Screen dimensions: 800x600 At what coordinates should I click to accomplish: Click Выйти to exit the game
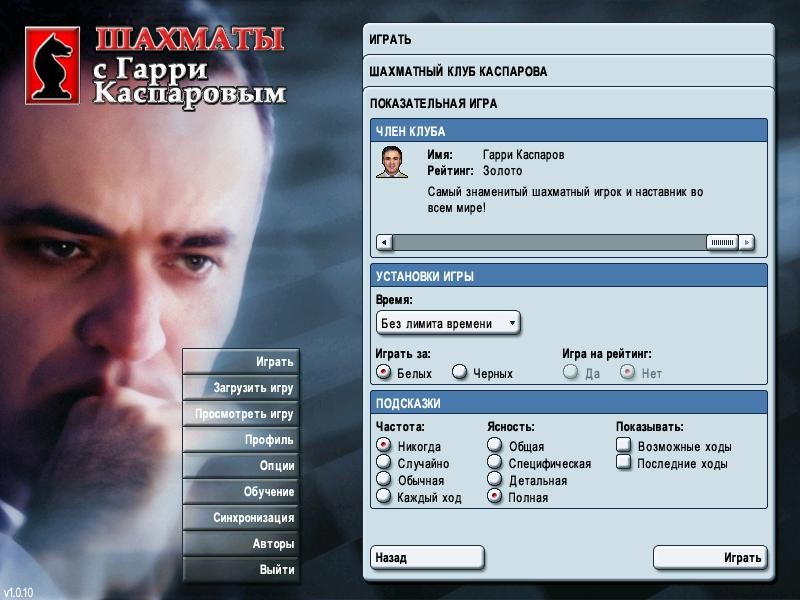241,570
